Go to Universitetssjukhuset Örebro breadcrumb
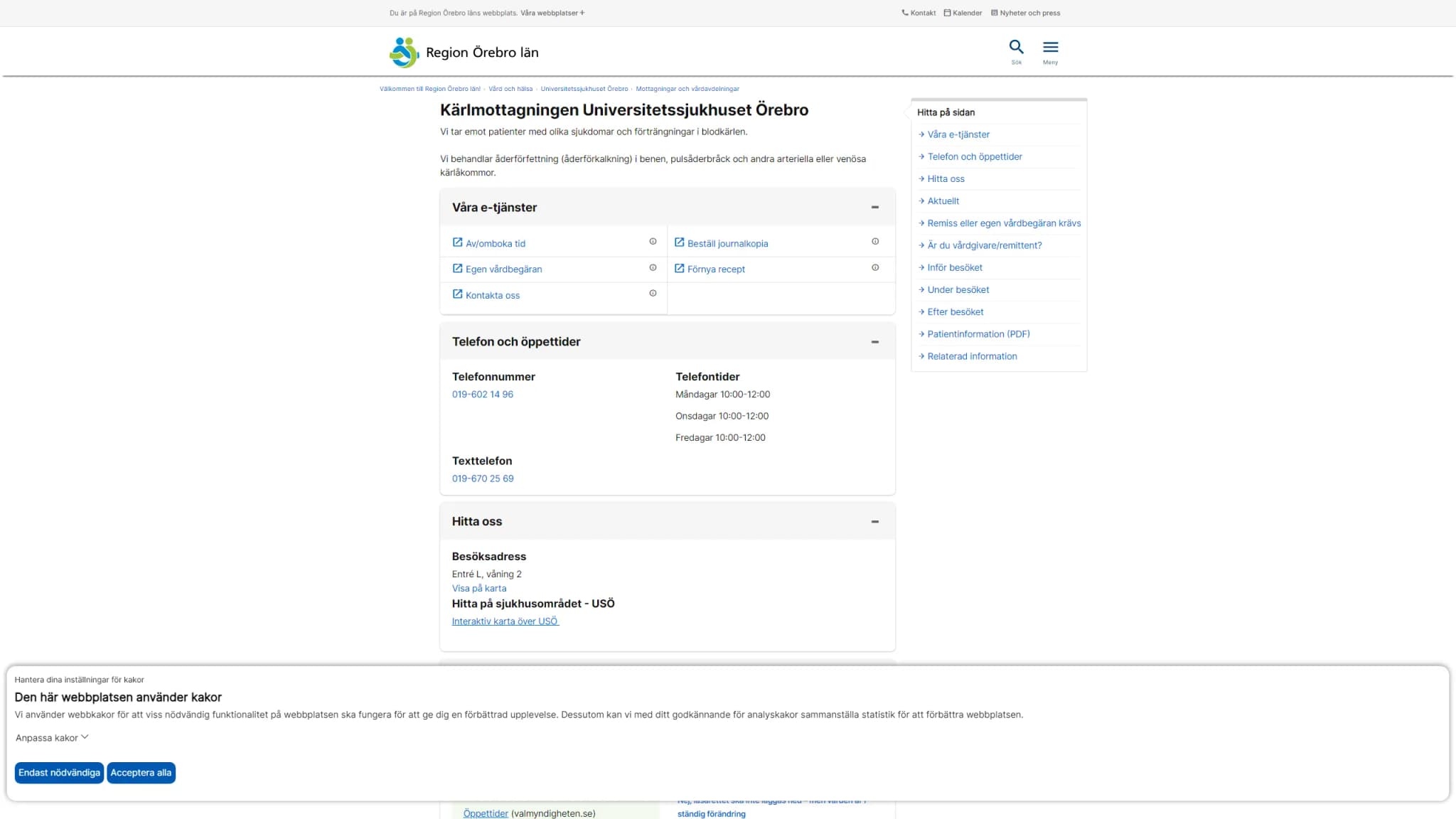The height and width of the screenshot is (819, 1456). (584, 89)
